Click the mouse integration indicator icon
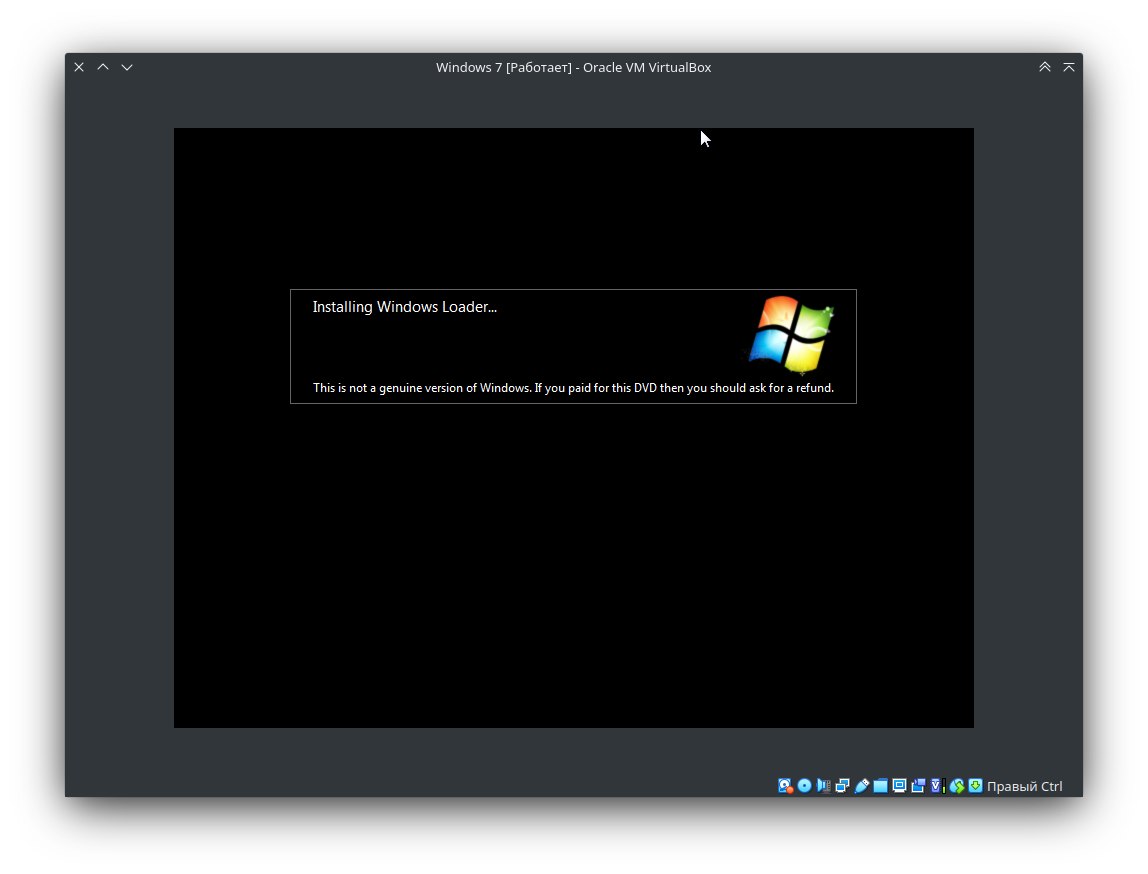This screenshot has height=874, width=1148. tap(956, 786)
